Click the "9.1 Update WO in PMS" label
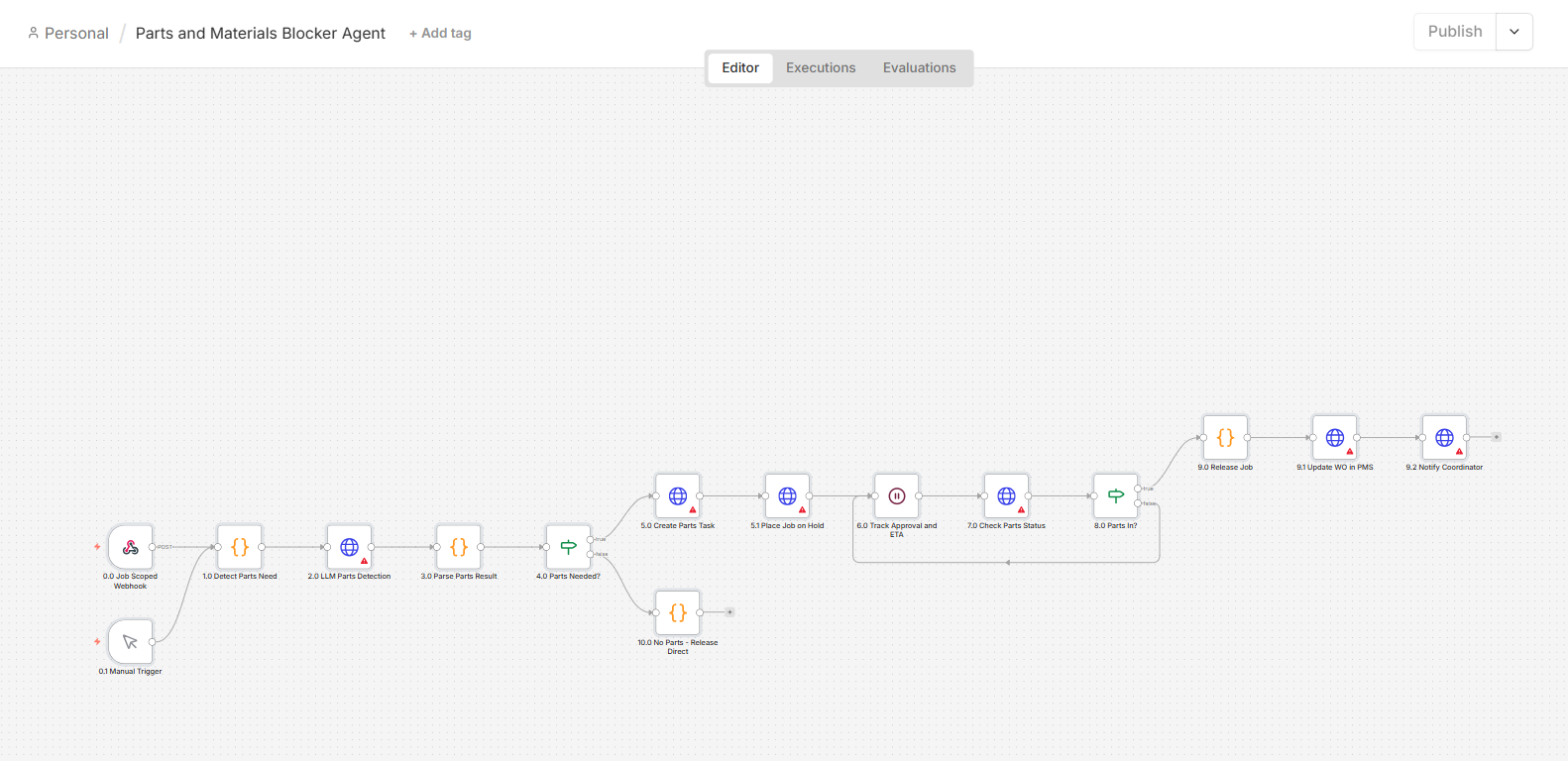 click(1335, 467)
